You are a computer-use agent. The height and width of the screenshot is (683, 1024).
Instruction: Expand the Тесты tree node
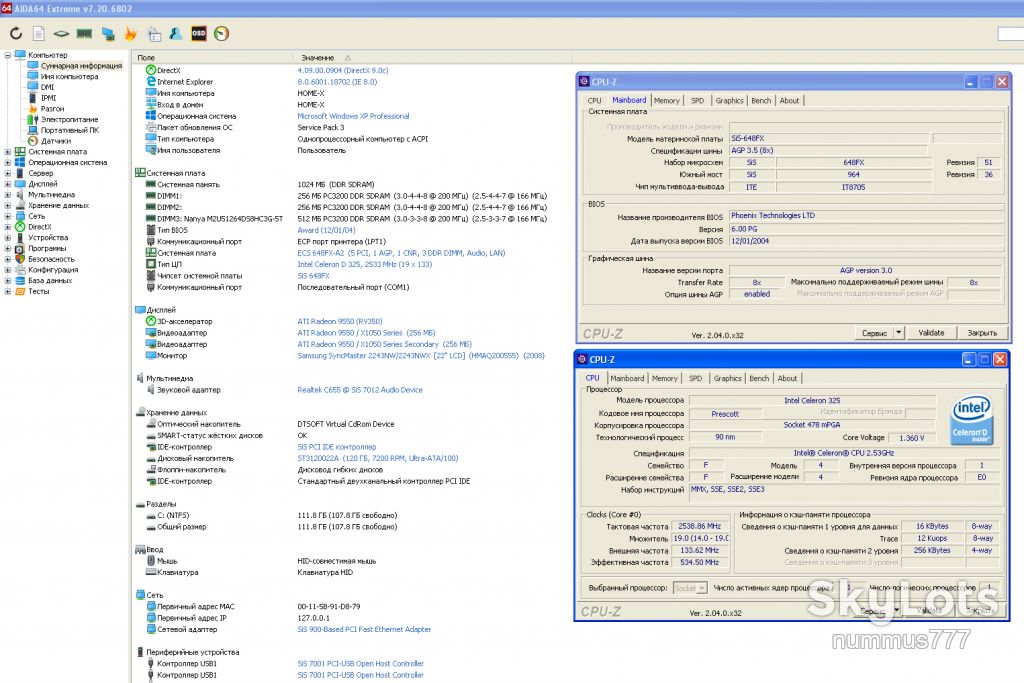pyautogui.click(x=7, y=291)
